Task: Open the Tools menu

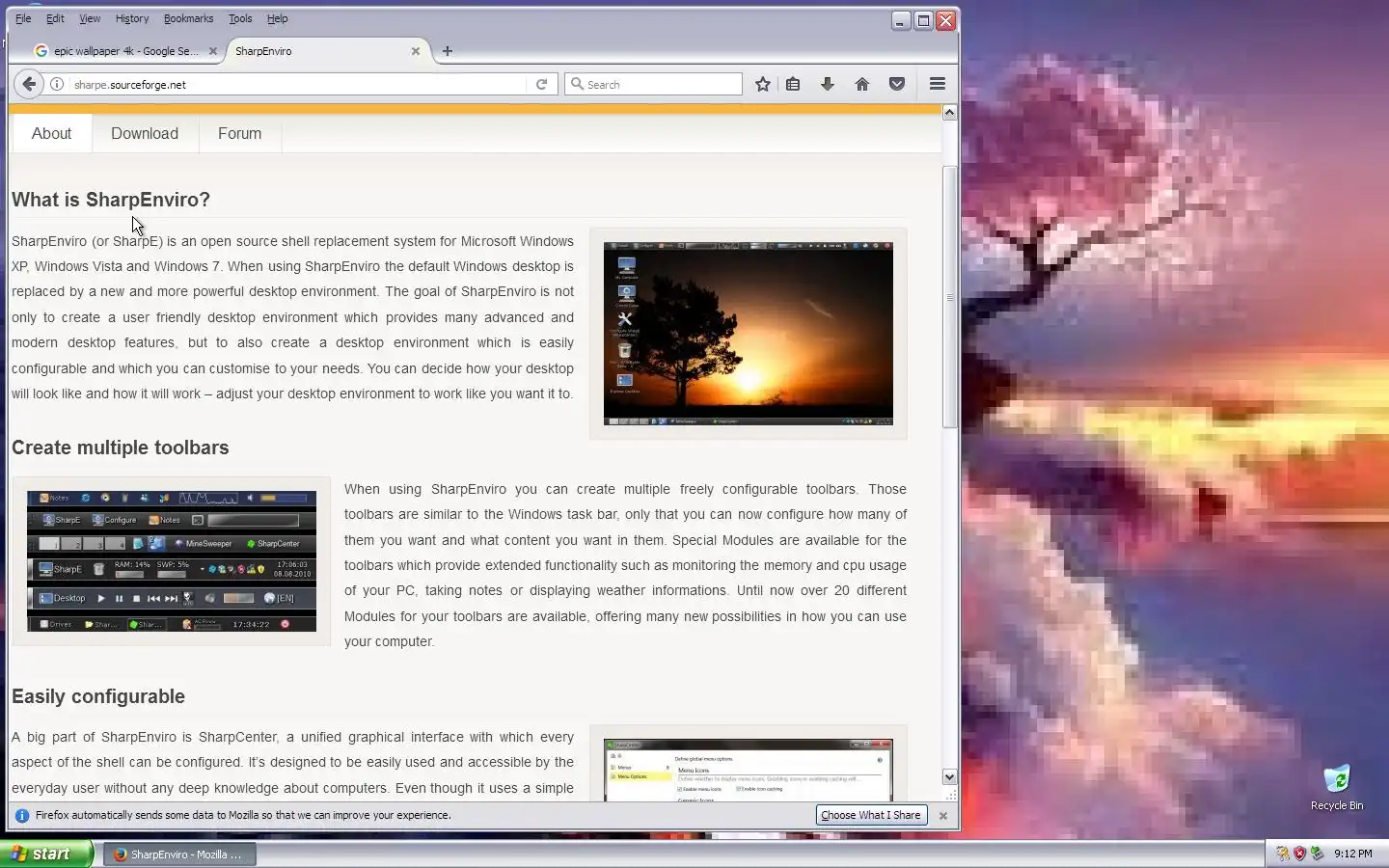Action: 240,18
